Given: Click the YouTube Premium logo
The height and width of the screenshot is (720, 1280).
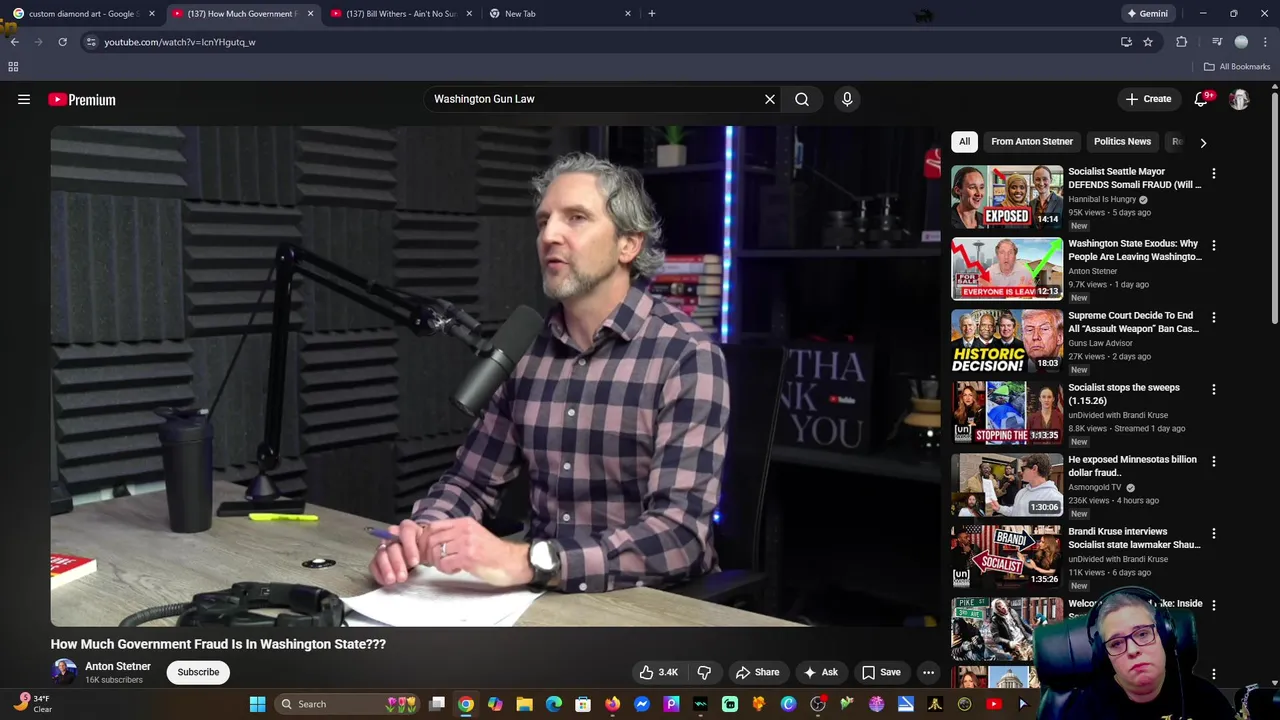Looking at the screenshot, I should pyautogui.click(x=82, y=99).
